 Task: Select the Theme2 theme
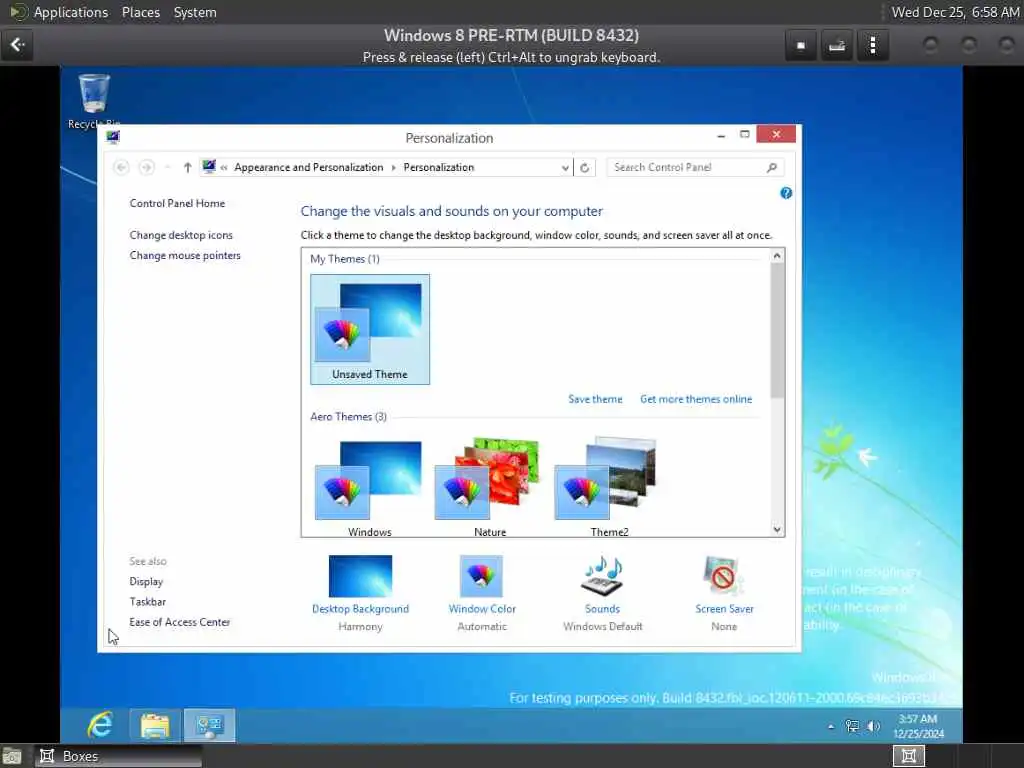(609, 488)
